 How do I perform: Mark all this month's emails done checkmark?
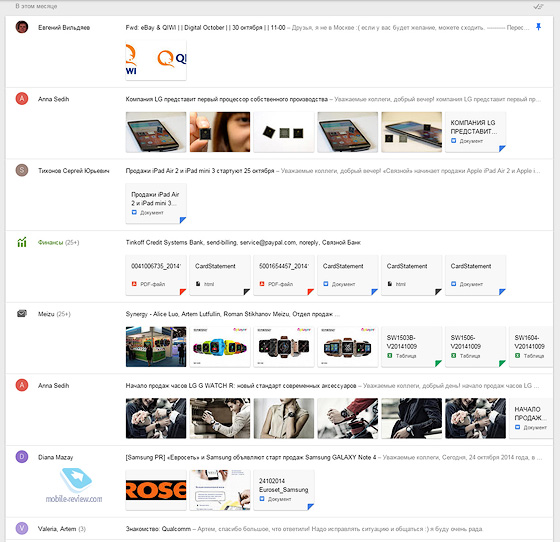pyautogui.click(x=538, y=6)
